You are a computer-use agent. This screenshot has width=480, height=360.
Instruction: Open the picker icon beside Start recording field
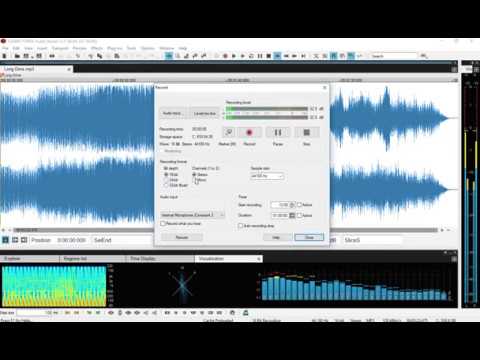point(292,205)
